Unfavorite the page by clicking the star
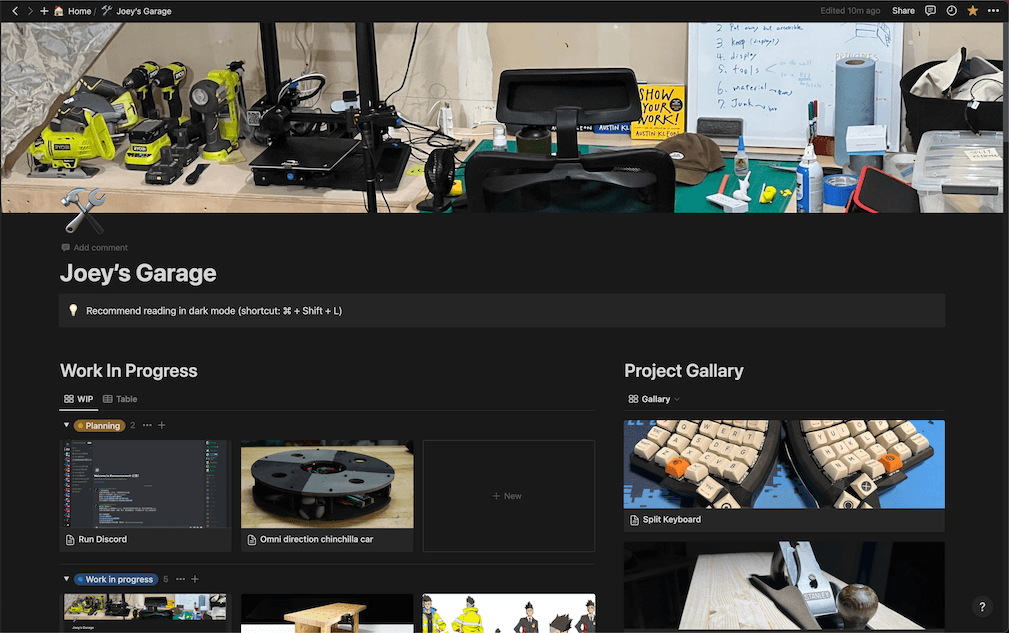Viewport: 1009px width, 633px height. click(972, 11)
